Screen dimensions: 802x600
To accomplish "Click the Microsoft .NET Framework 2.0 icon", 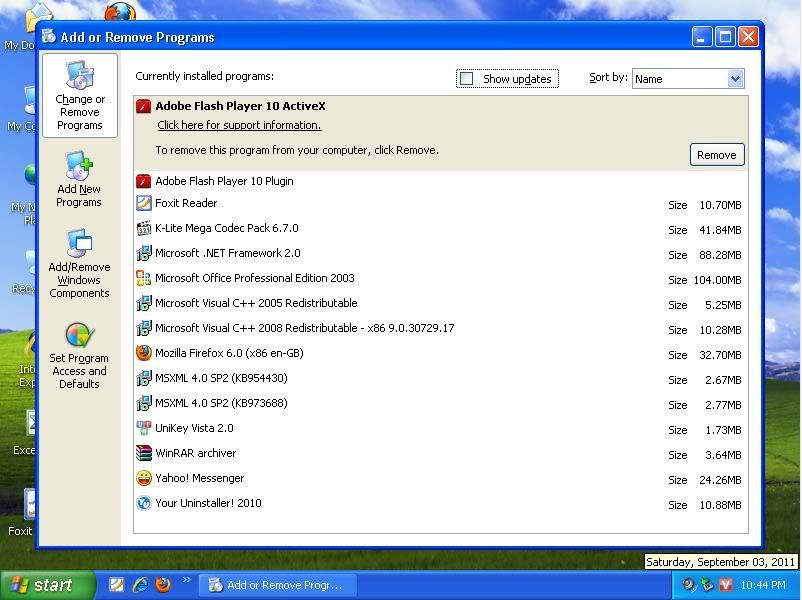I will tap(143, 253).
